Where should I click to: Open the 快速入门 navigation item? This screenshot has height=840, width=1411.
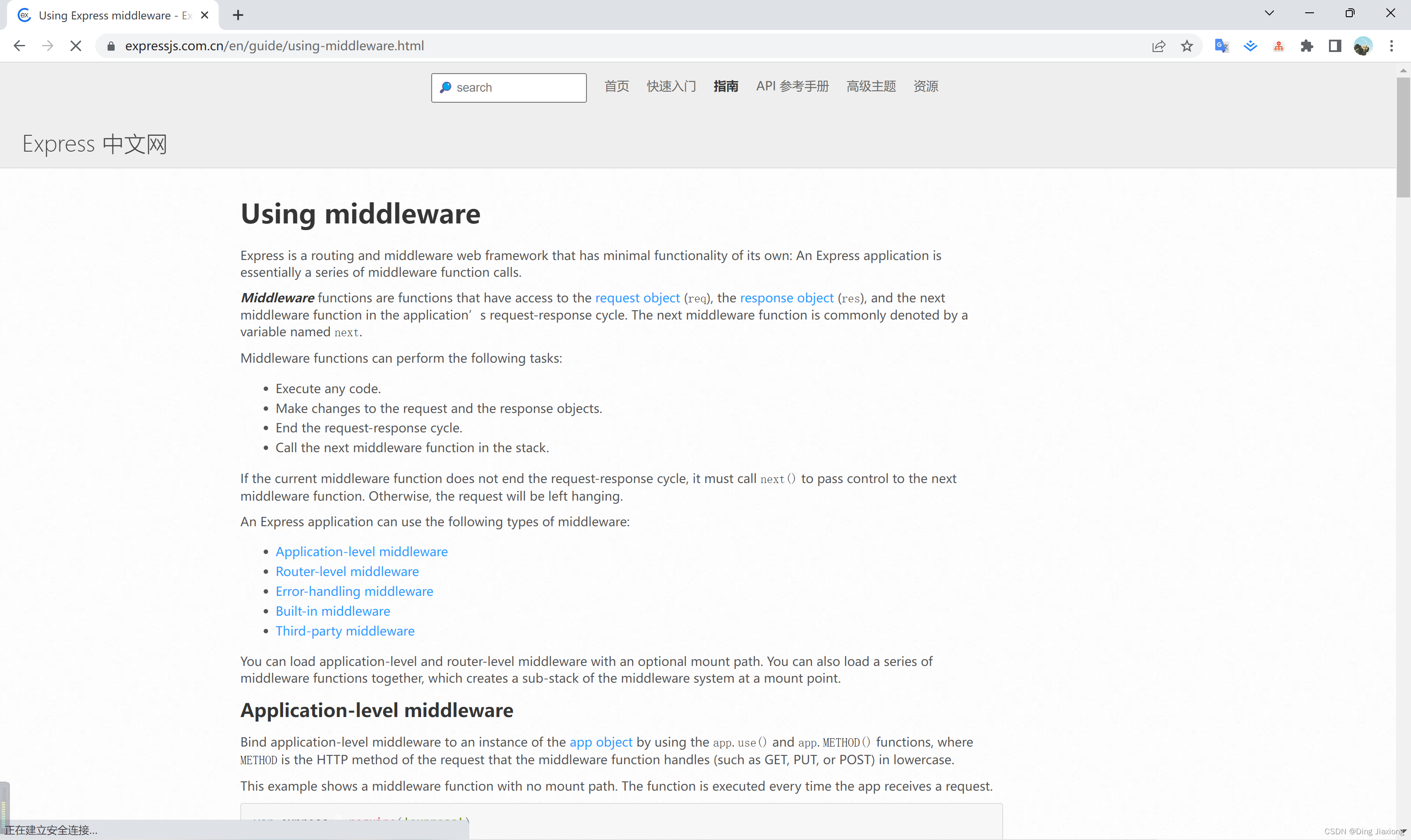[672, 87]
